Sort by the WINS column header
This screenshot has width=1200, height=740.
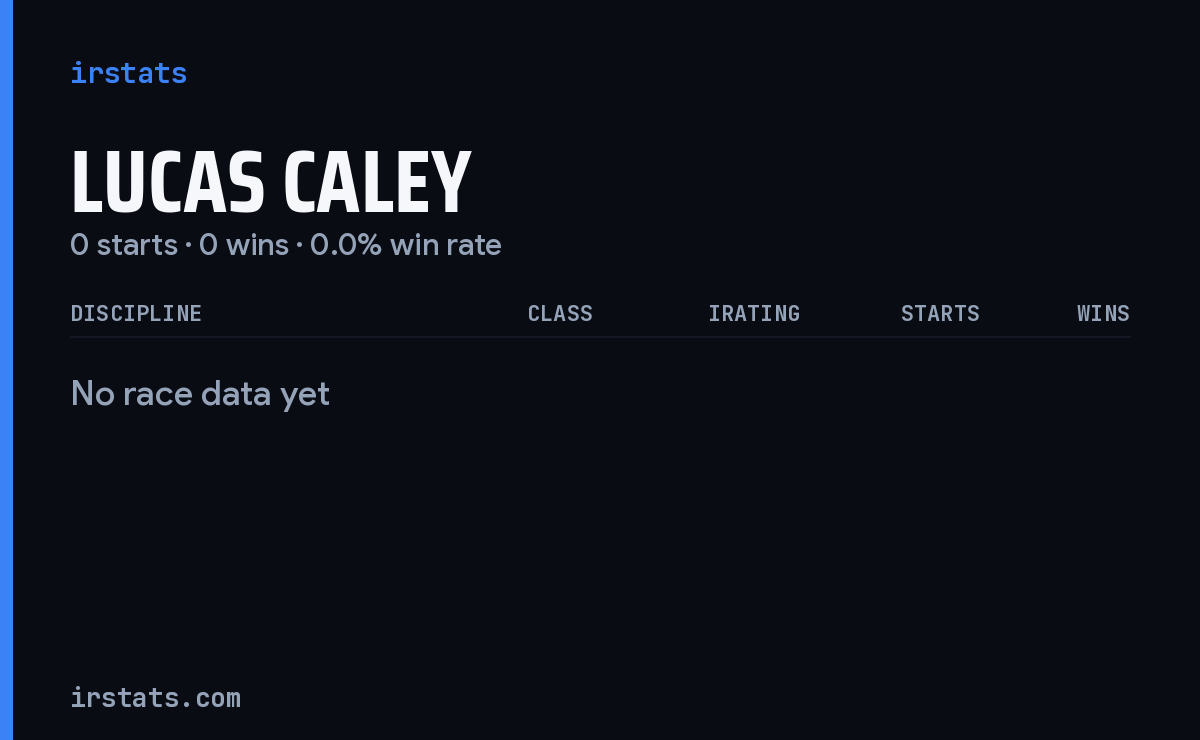[1103, 313]
